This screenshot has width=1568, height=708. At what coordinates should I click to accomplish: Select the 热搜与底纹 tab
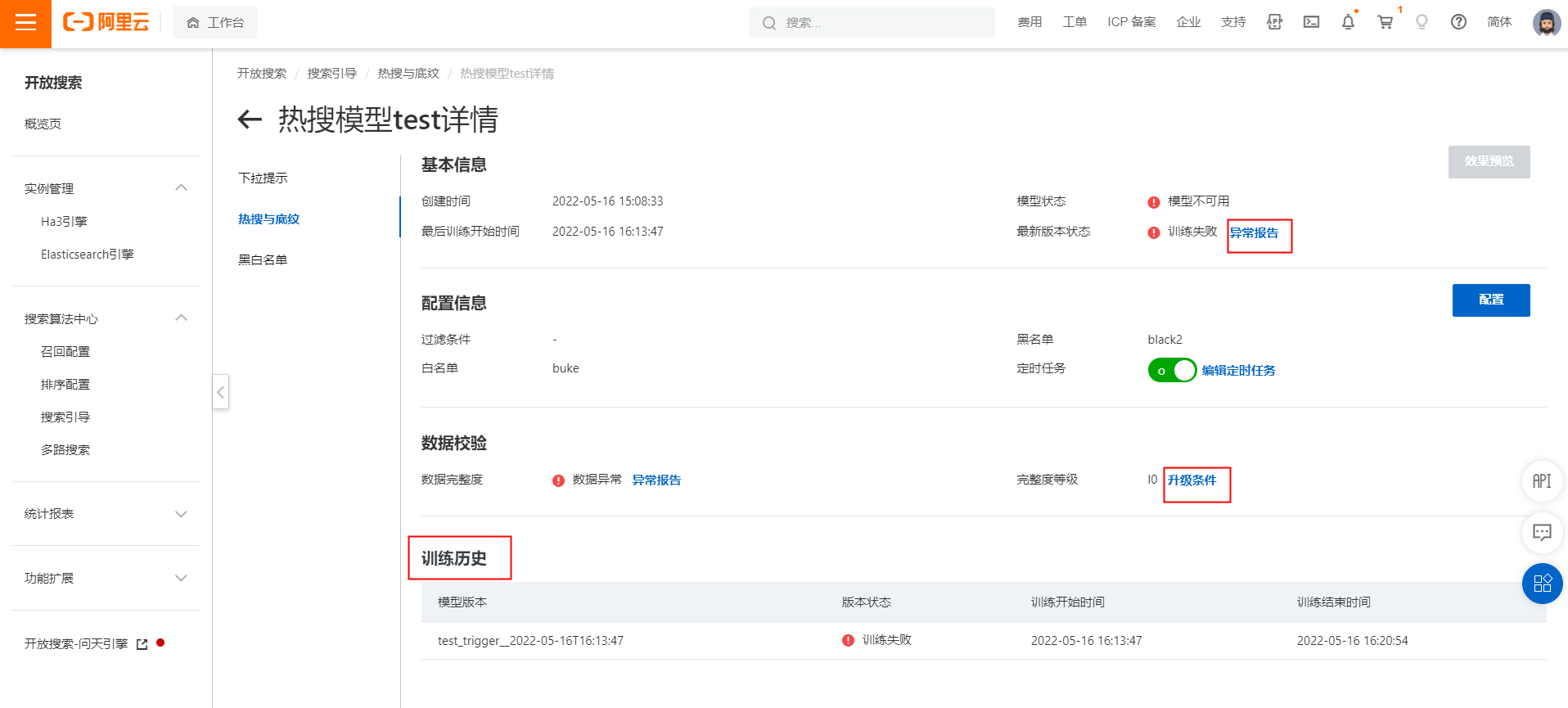268,219
